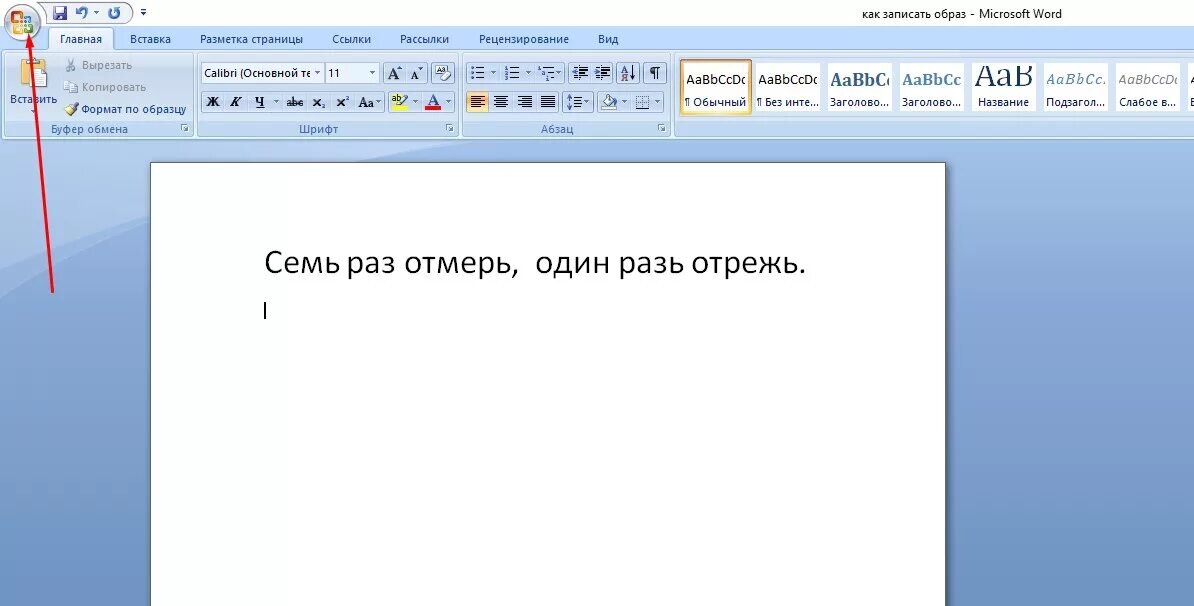Toggle bold formatting (Ж)
The width and height of the screenshot is (1194, 606).
(x=211, y=101)
